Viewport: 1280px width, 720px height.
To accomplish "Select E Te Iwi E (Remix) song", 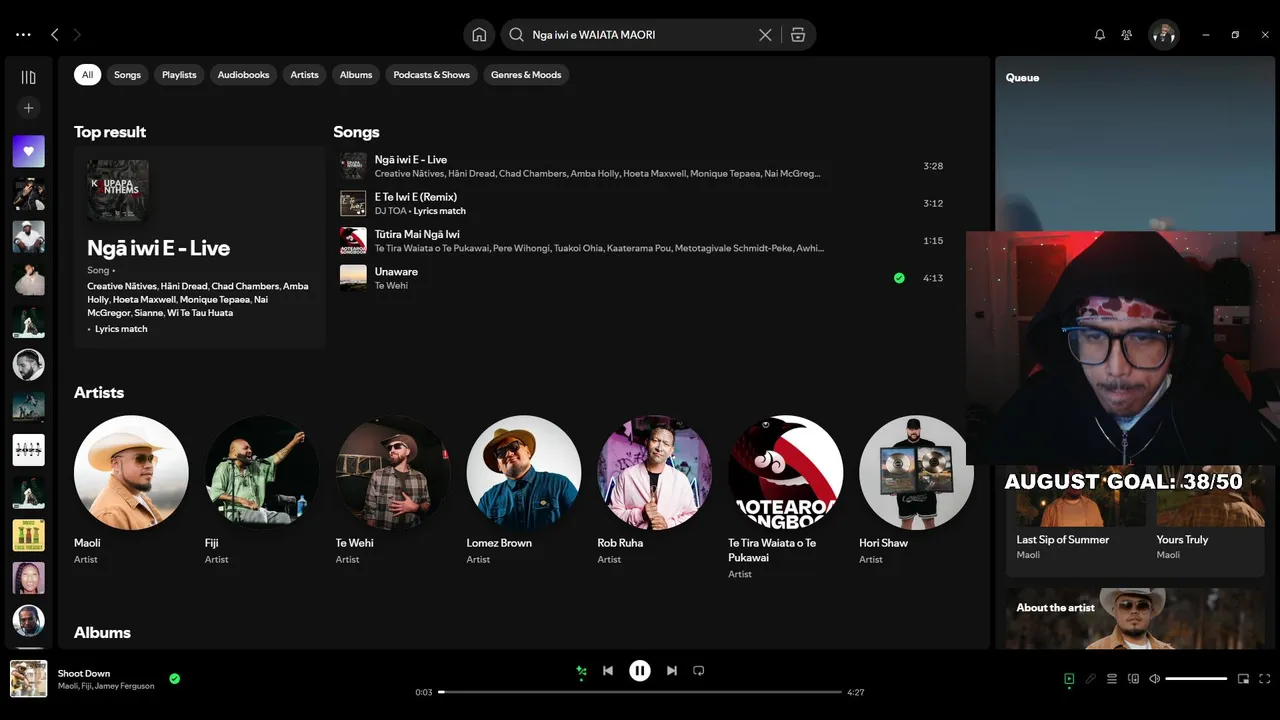I will tap(640, 203).
